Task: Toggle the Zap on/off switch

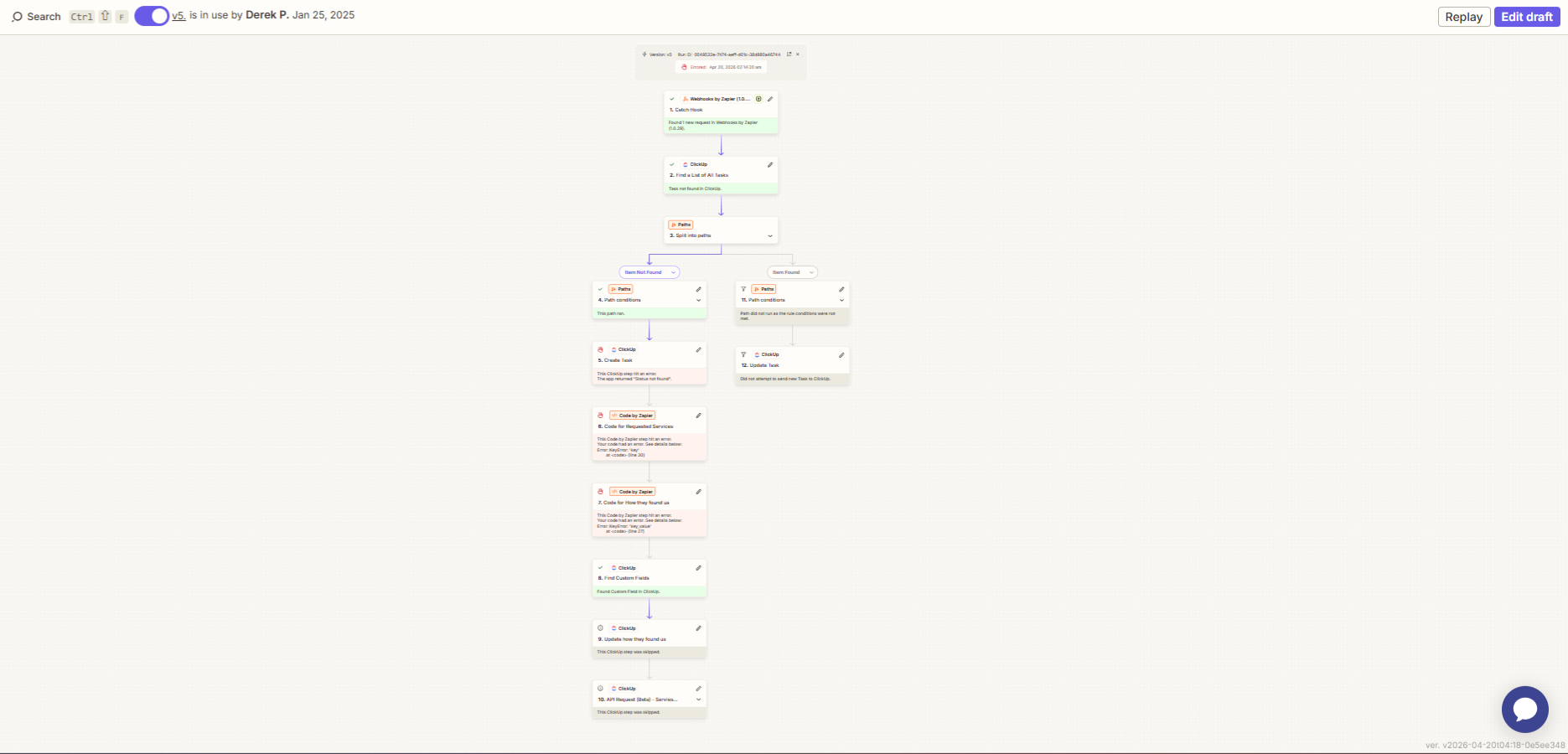Action: click(x=152, y=16)
